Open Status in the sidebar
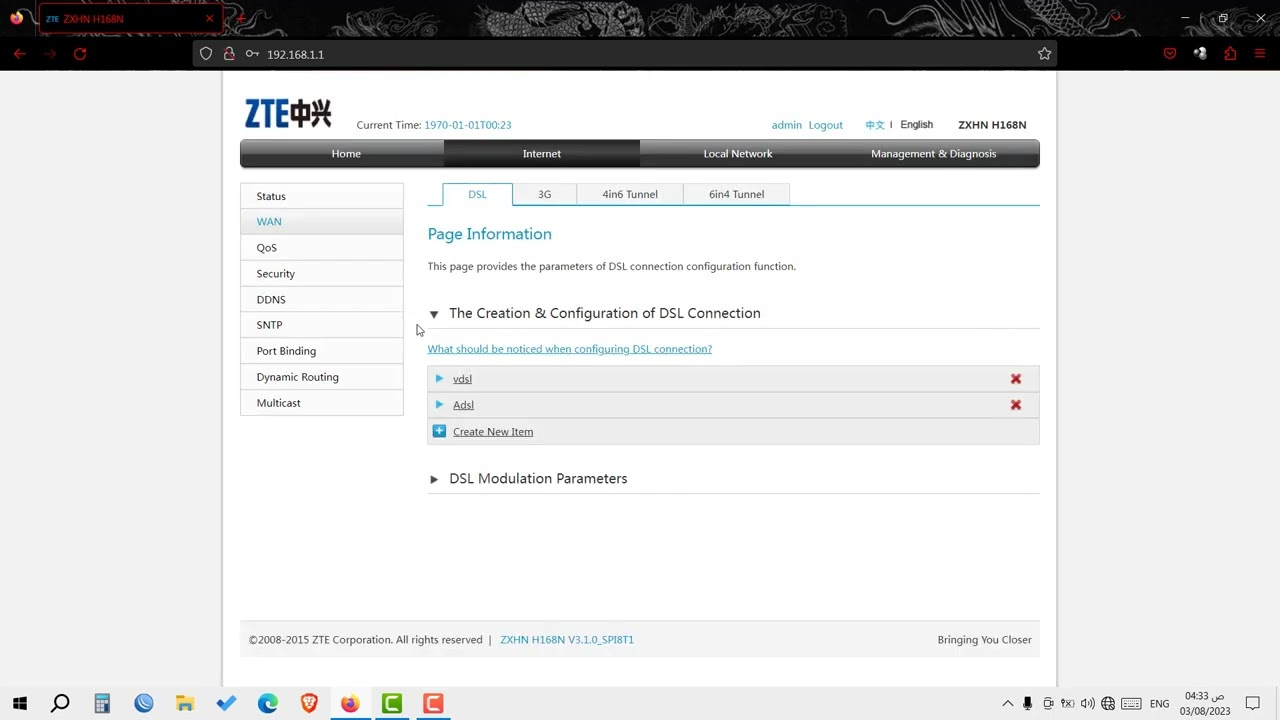This screenshot has height=720, width=1280. (322, 196)
